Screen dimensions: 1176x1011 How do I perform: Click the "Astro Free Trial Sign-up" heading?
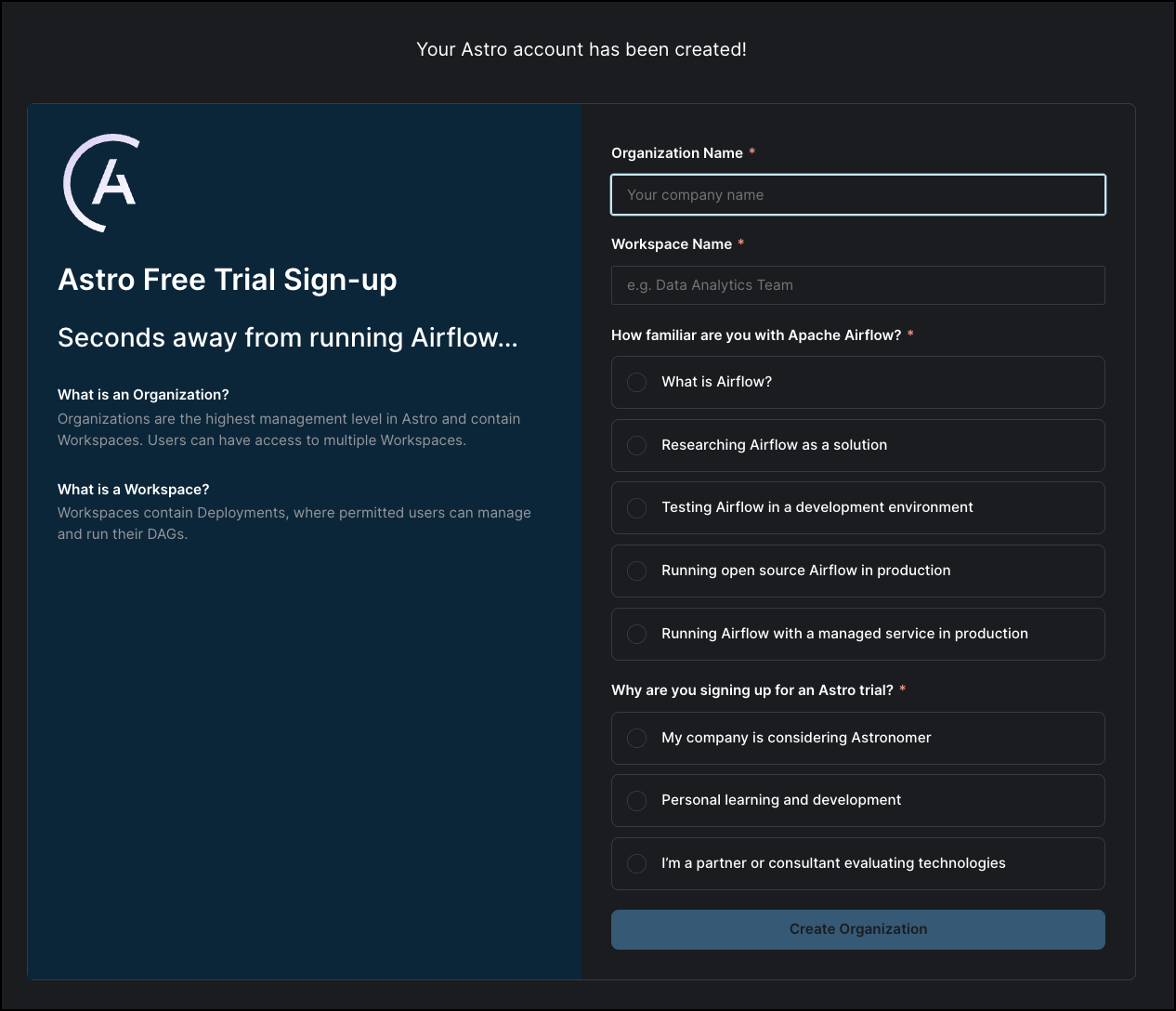228,280
